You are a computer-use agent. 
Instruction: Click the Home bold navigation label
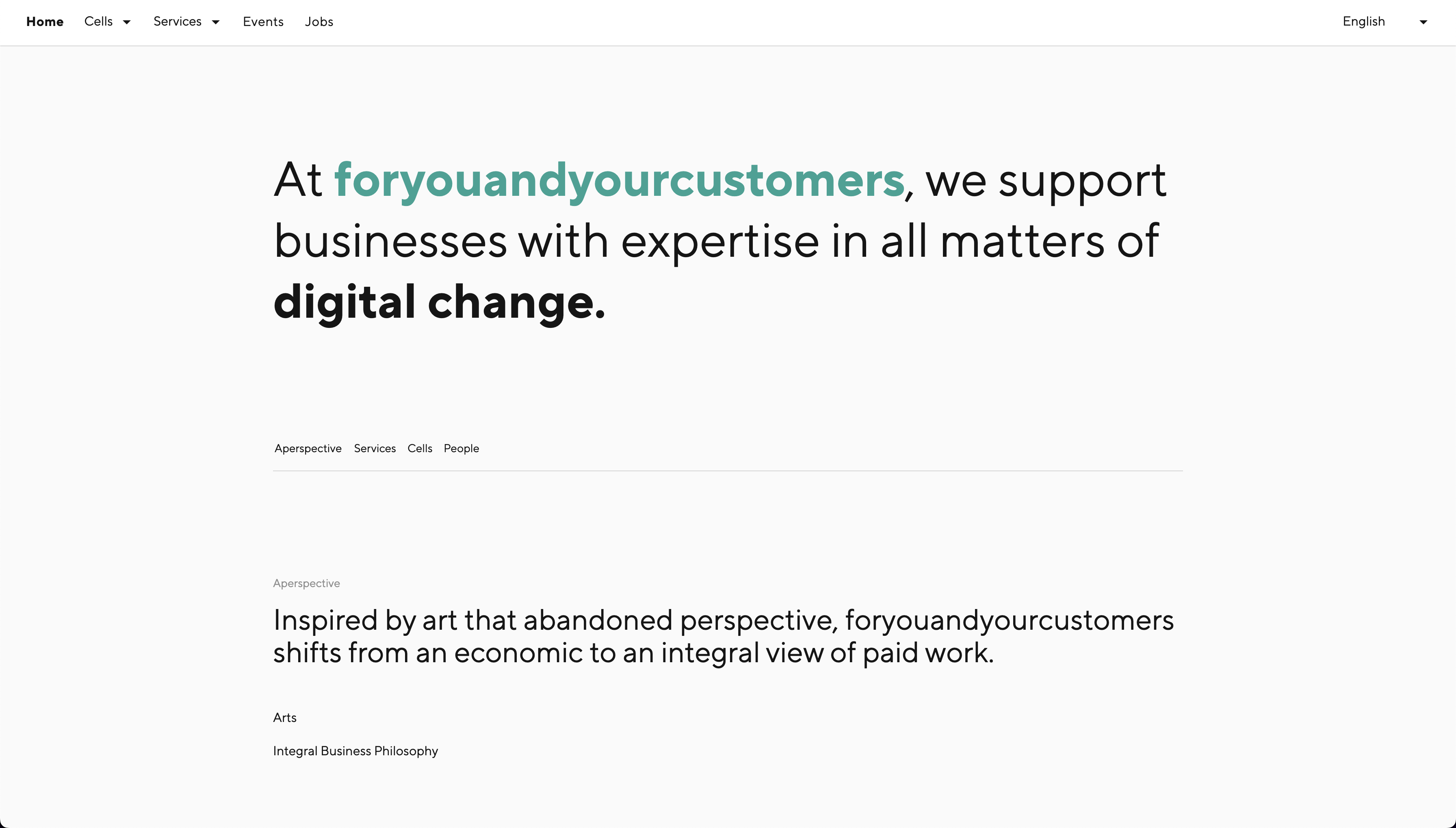(x=45, y=22)
